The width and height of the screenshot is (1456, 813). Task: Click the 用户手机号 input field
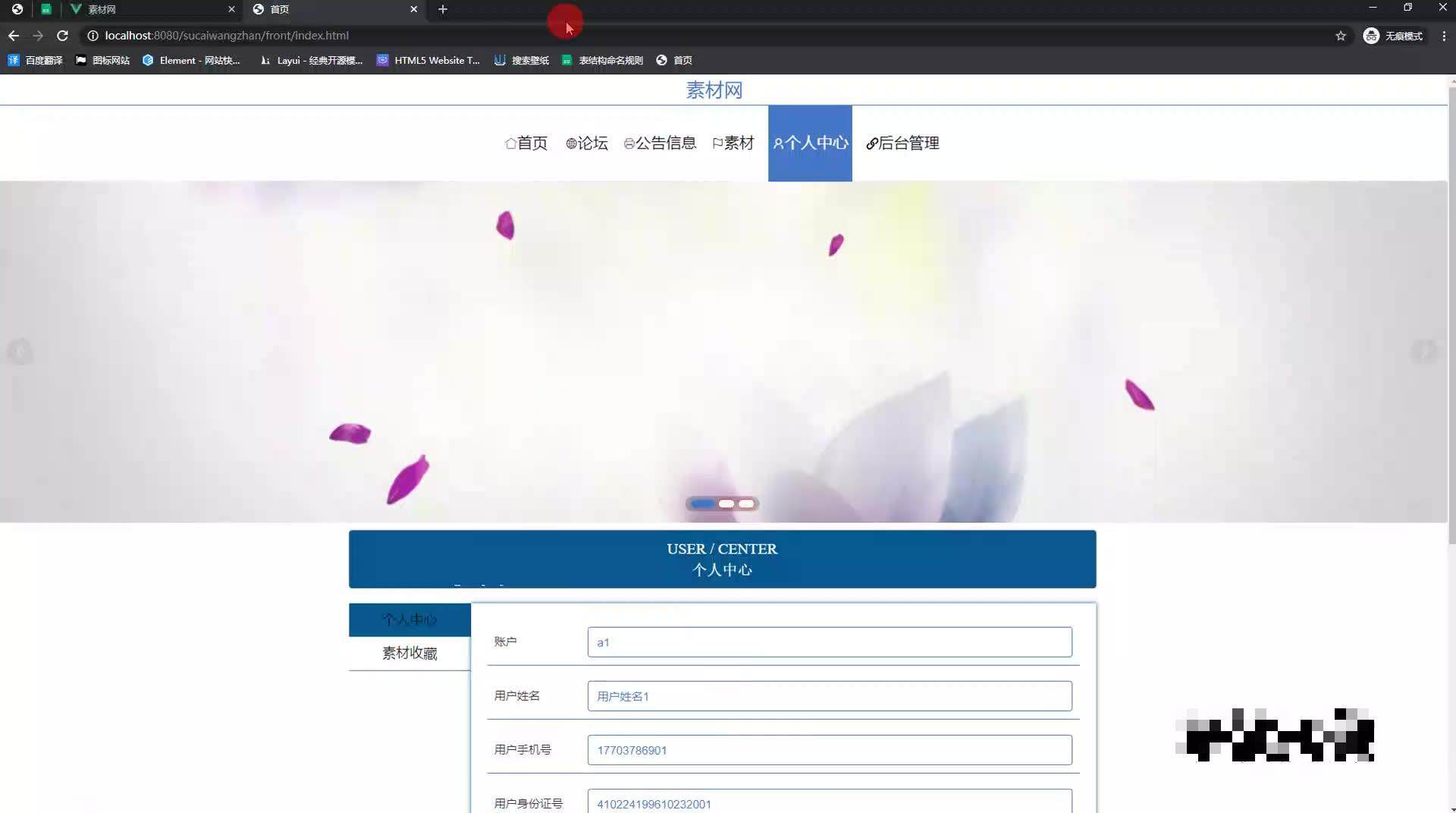click(x=830, y=750)
